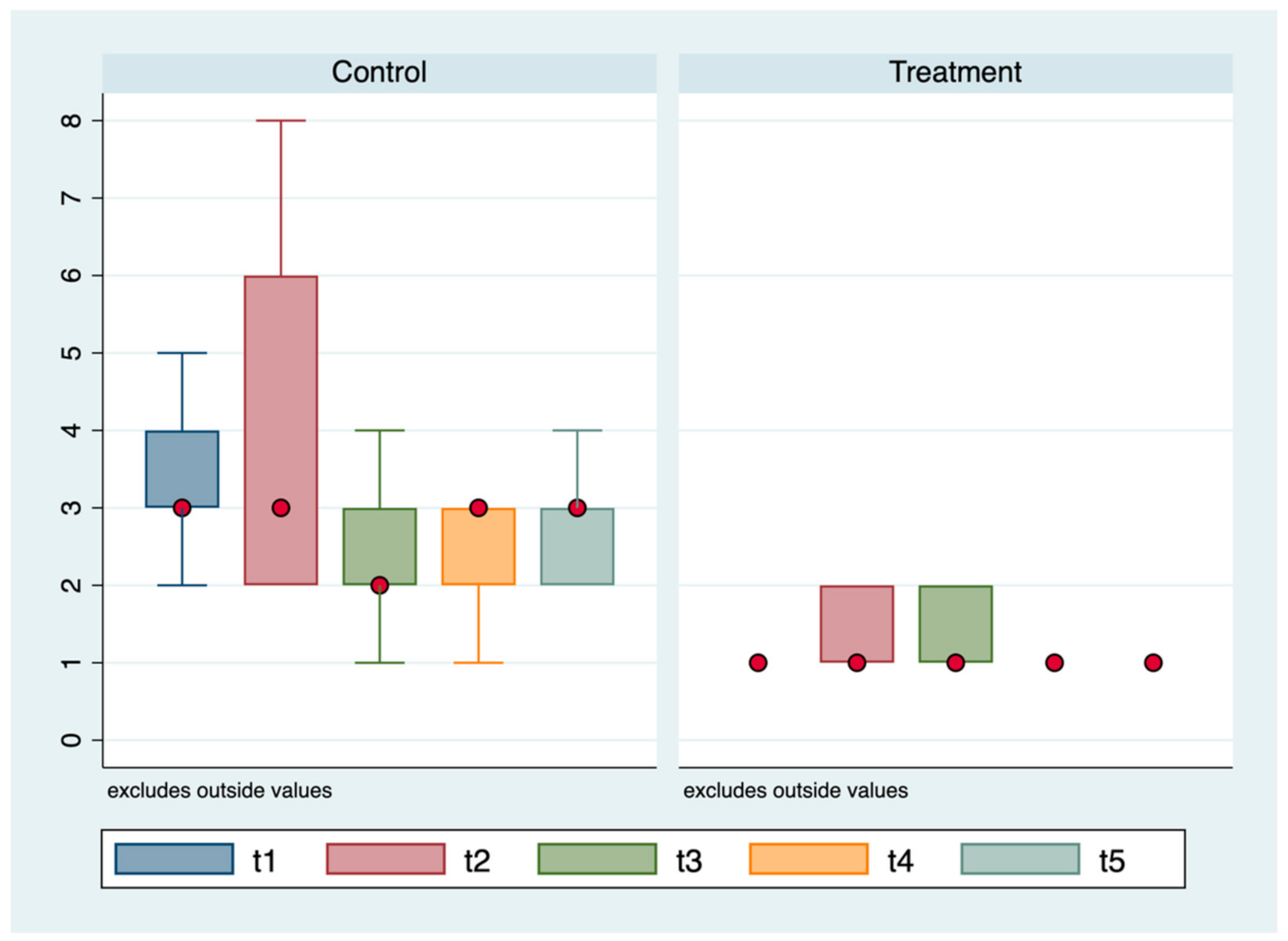Click the red t2 legend swatch
1288x941 pixels.
coord(385,860)
